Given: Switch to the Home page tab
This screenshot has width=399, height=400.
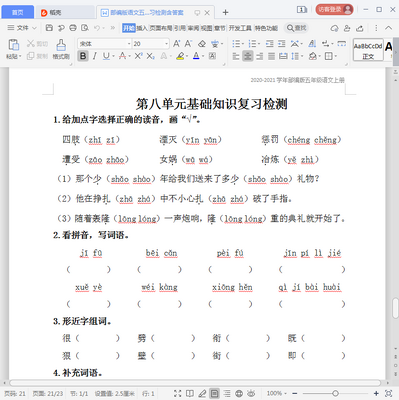Looking at the screenshot, I should [18, 12].
